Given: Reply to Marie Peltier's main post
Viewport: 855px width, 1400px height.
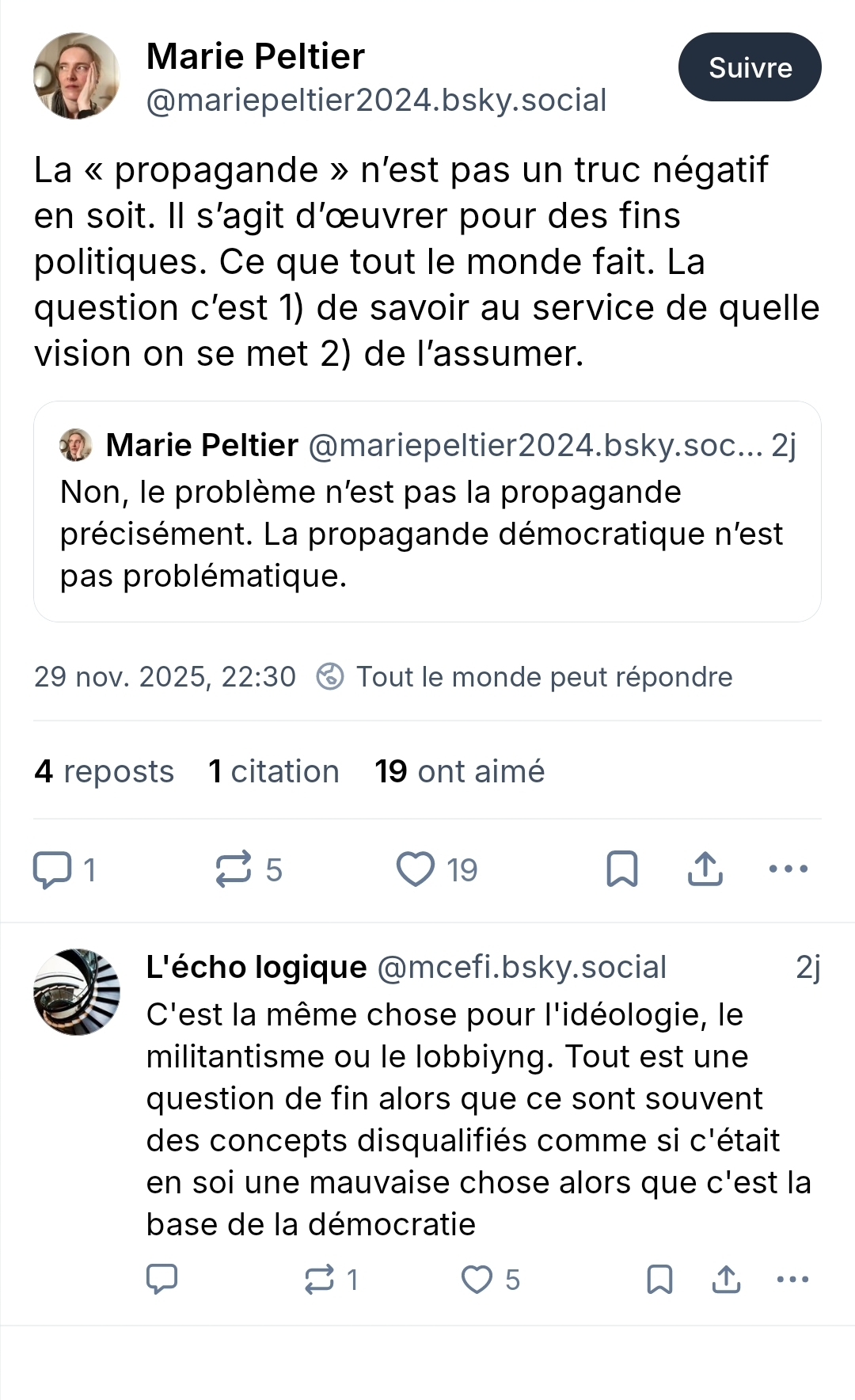Looking at the screenshot, I should 52,869.
